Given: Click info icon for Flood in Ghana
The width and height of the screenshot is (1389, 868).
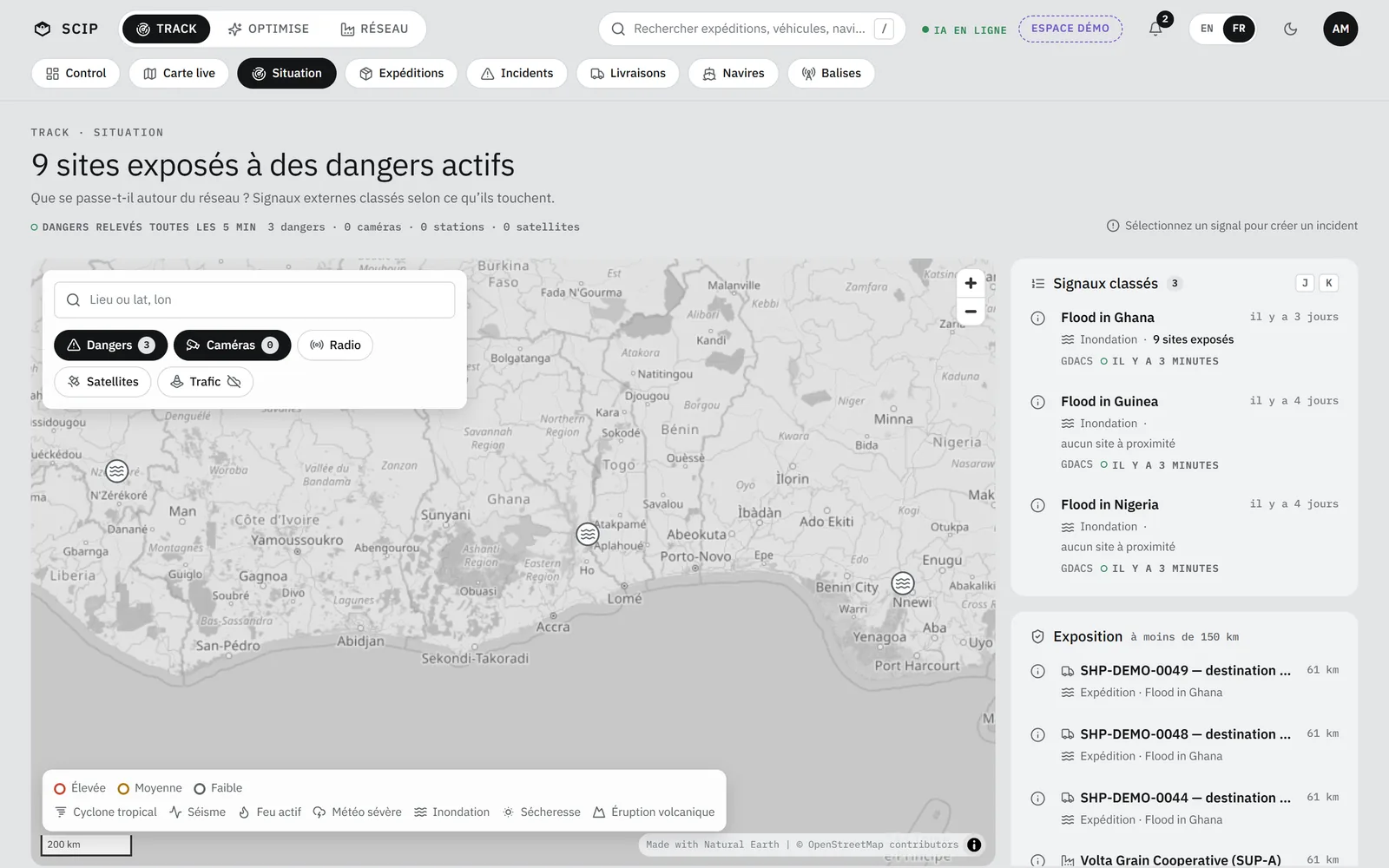Looking at the screenshot, I should tap(1037, 318).
